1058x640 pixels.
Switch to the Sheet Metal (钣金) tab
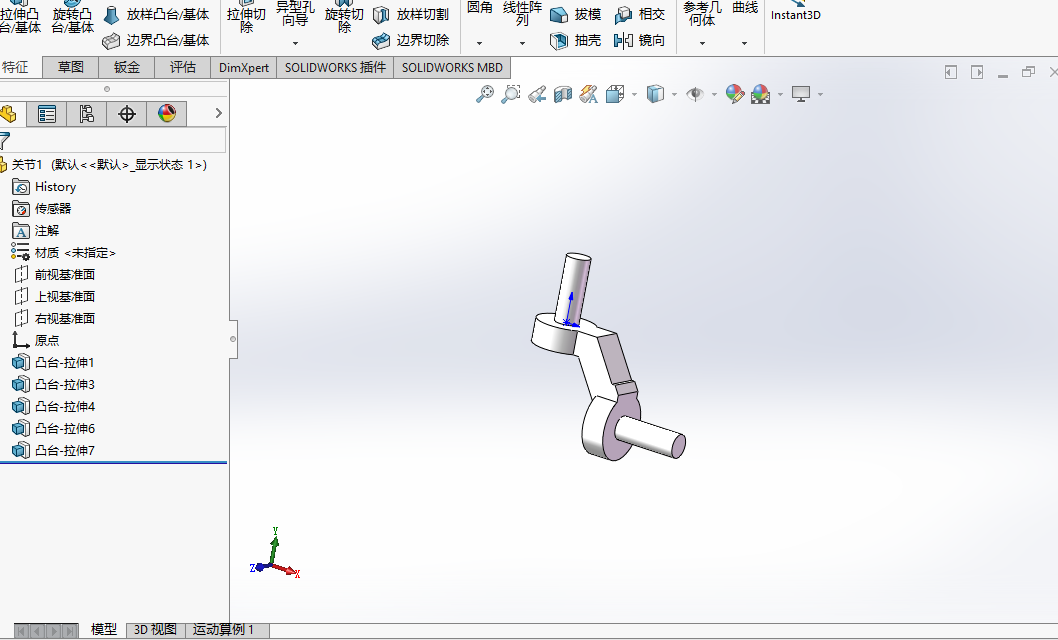pos(126,67)
